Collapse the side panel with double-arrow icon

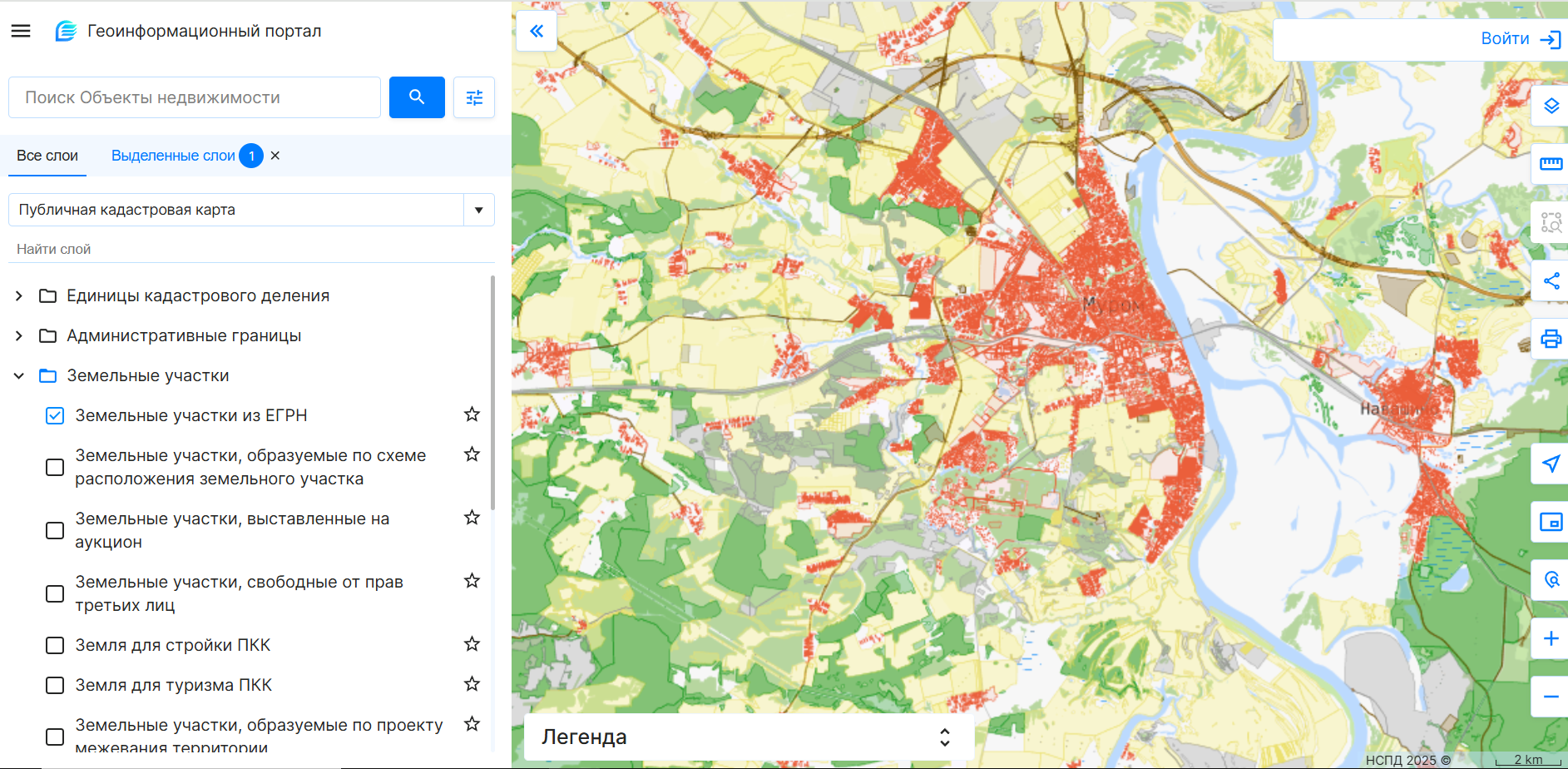click(537, 32)
